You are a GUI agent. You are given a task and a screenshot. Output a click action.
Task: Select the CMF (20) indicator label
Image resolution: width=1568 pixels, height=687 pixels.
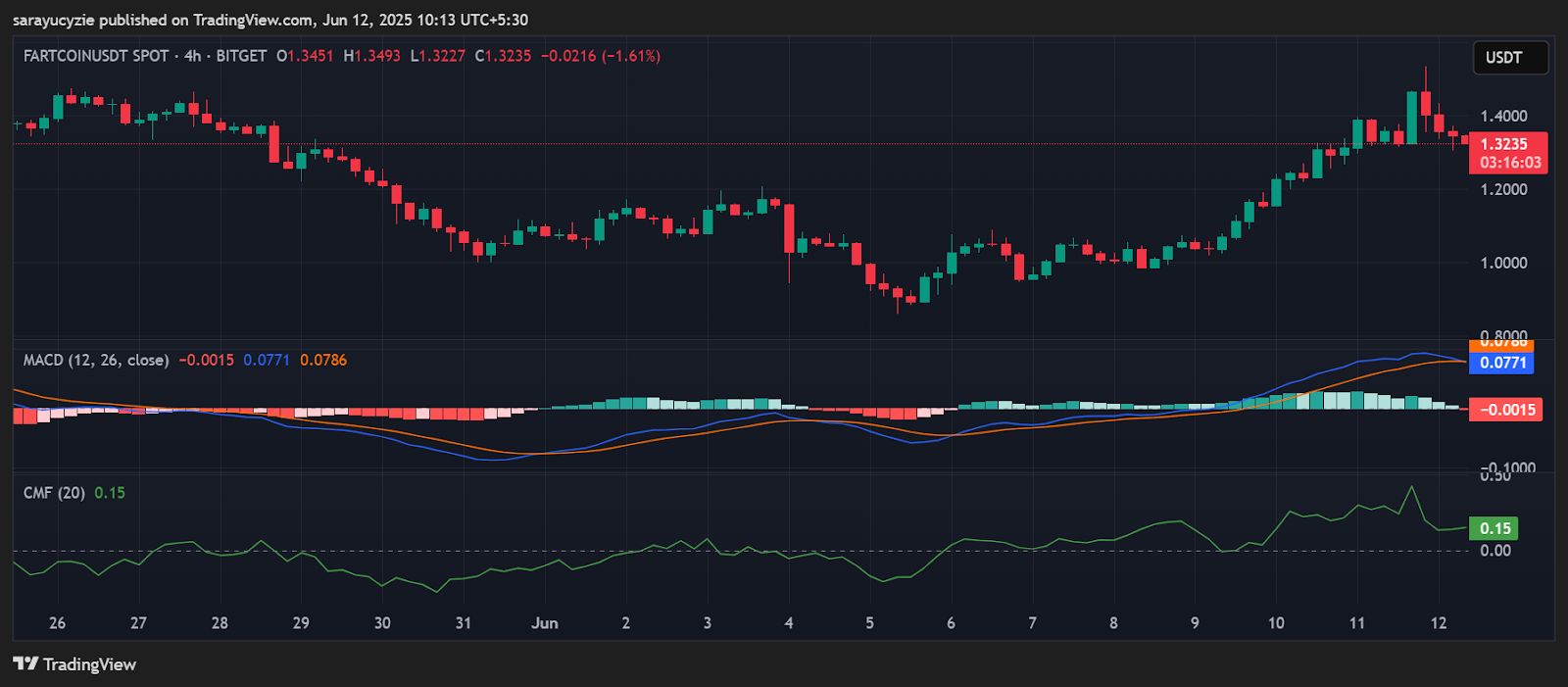pyautogui.click(x=54, y=493)
